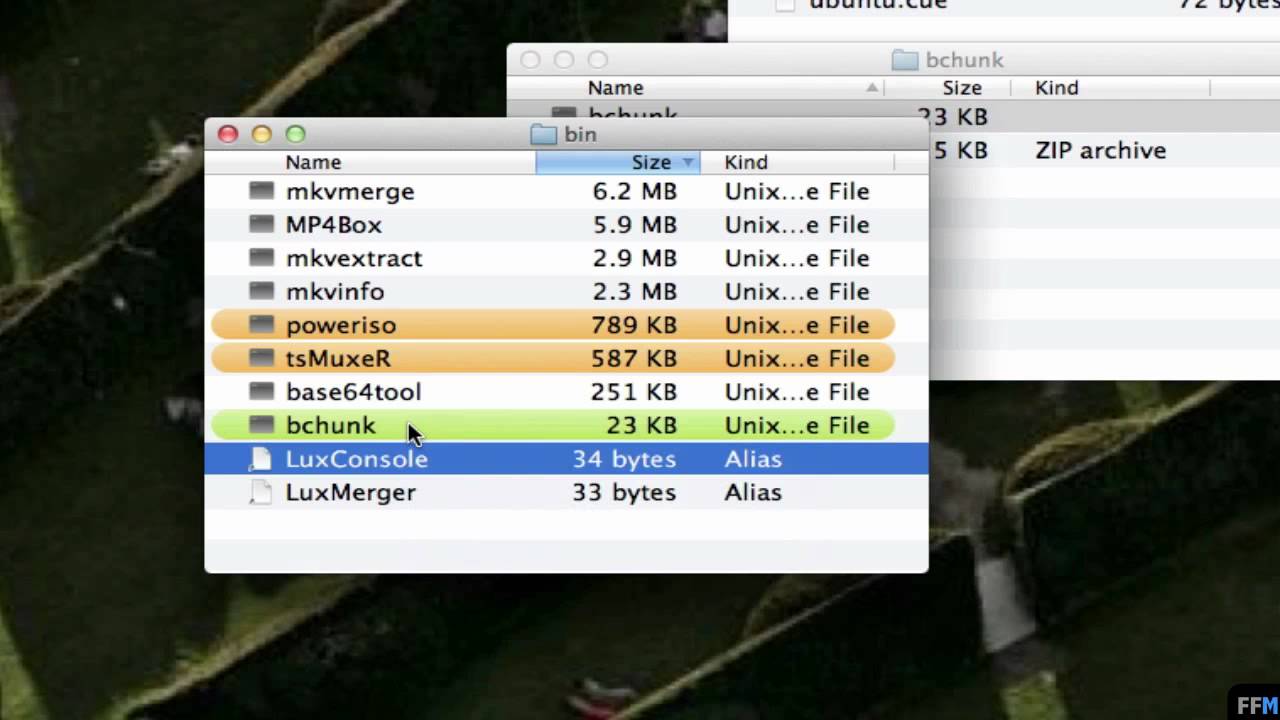
Task: Click the tsMuxeR file icon
Action: click(x=262, y=358)
